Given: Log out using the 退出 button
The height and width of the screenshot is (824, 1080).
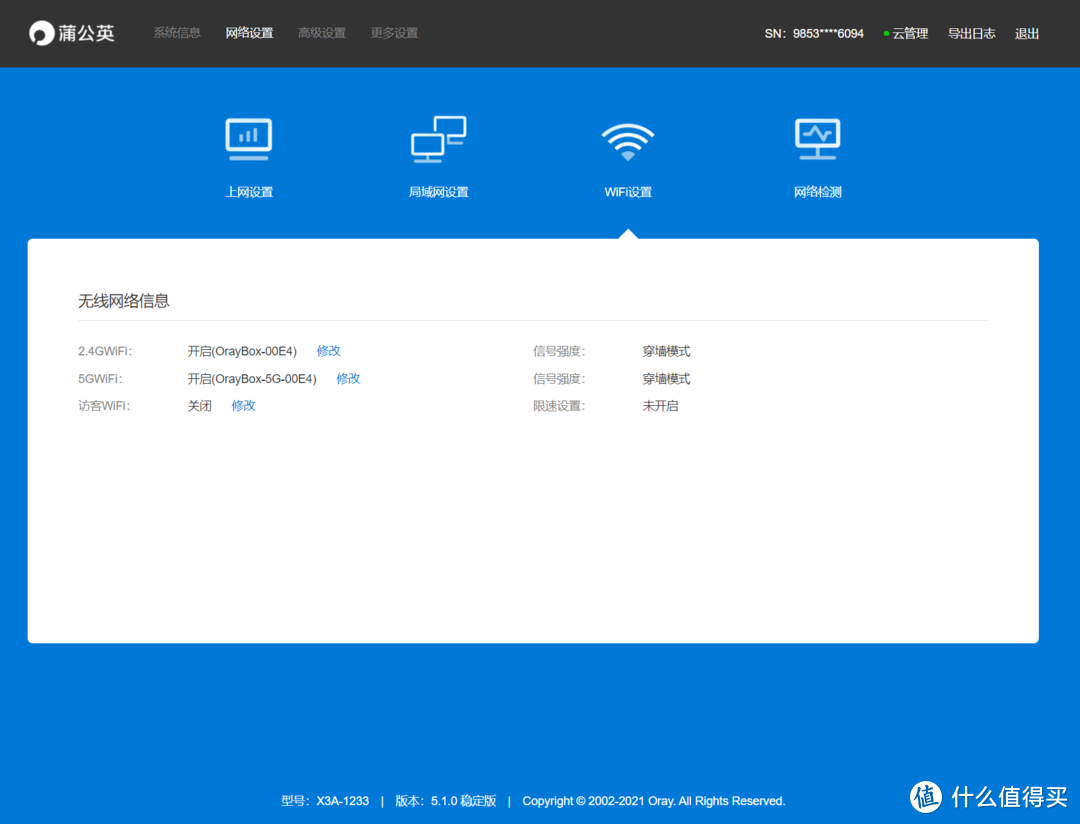Looking at the screenshot, I should [1027, 33].
